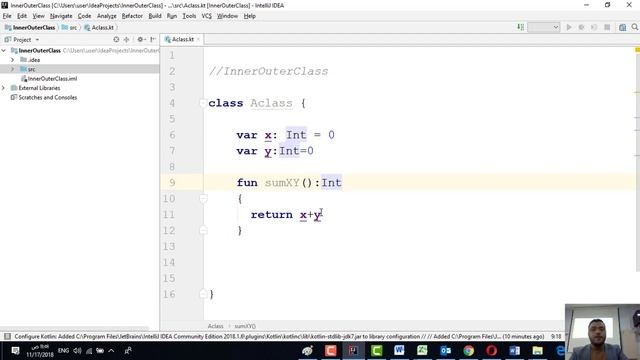Open IntelliJ IDEA taskbar icon
The image size is (640, 360).
click(x=353, y=351)
